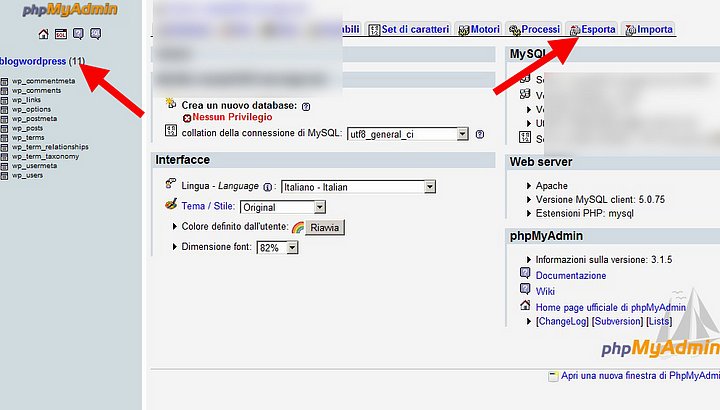Open the Documentazione link

point(571,275)
